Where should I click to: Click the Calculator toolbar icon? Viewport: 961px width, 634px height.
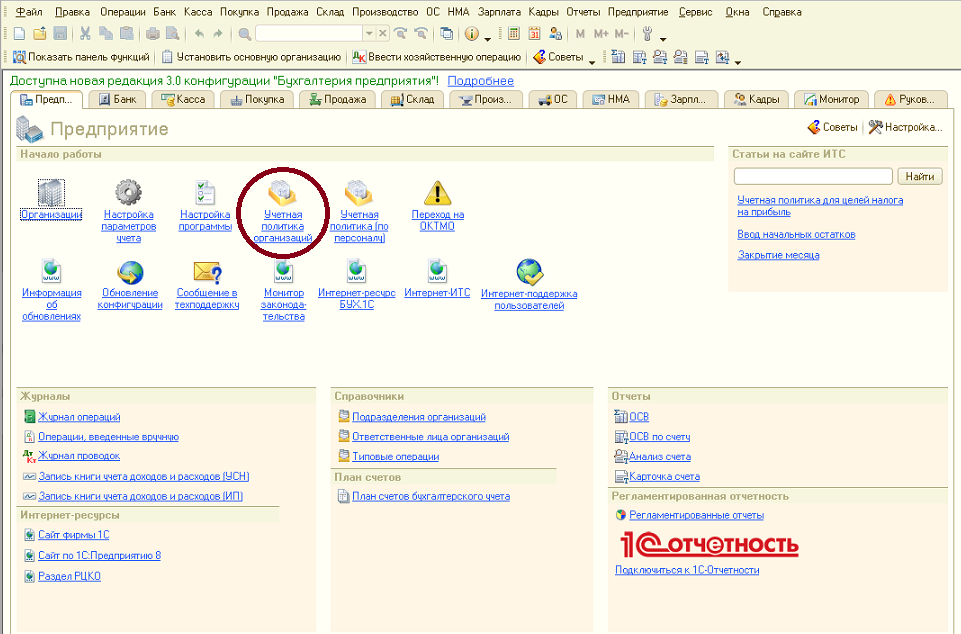click(514, 34)
